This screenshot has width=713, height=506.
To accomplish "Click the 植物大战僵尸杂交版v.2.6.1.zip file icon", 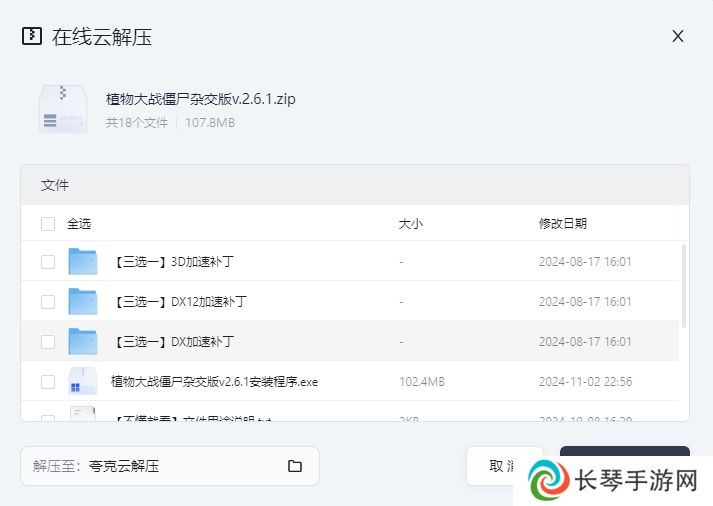I will pyautogui.click(x=63, y=109).
